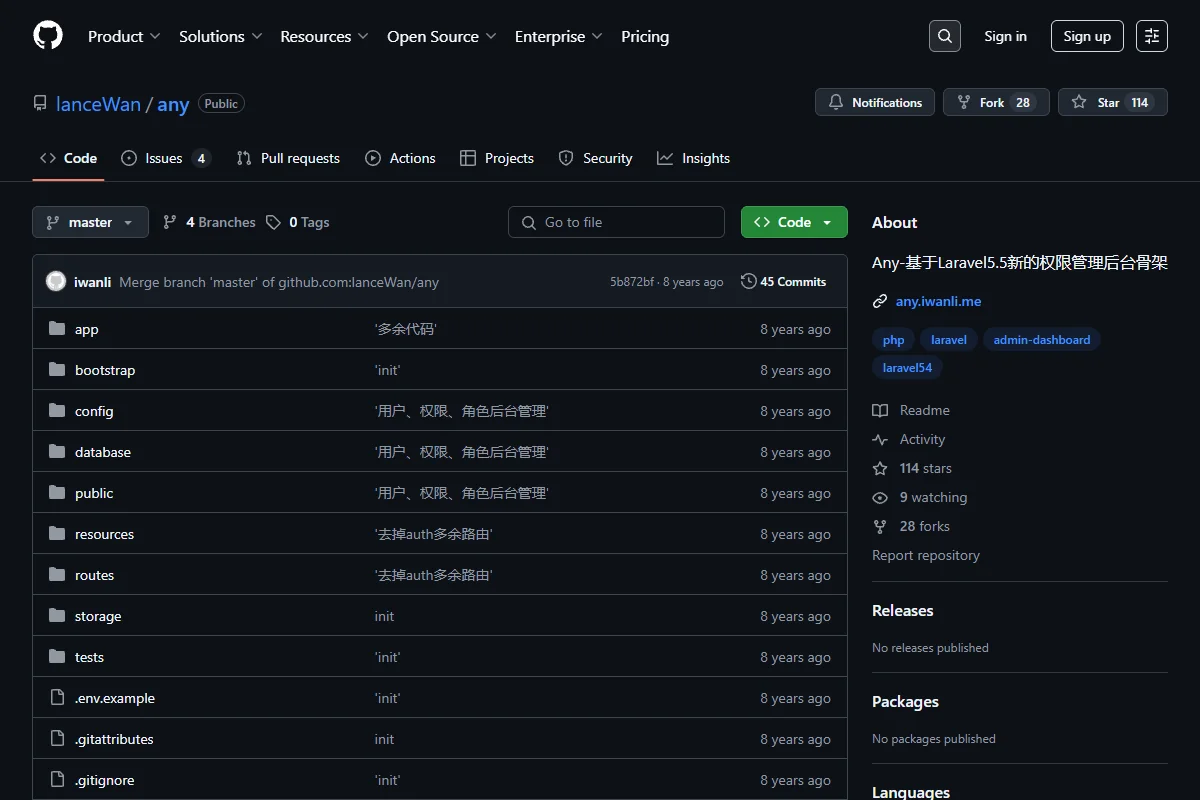Open the any.iwanli.me website link
The image size is (1200, 800).
938,301
